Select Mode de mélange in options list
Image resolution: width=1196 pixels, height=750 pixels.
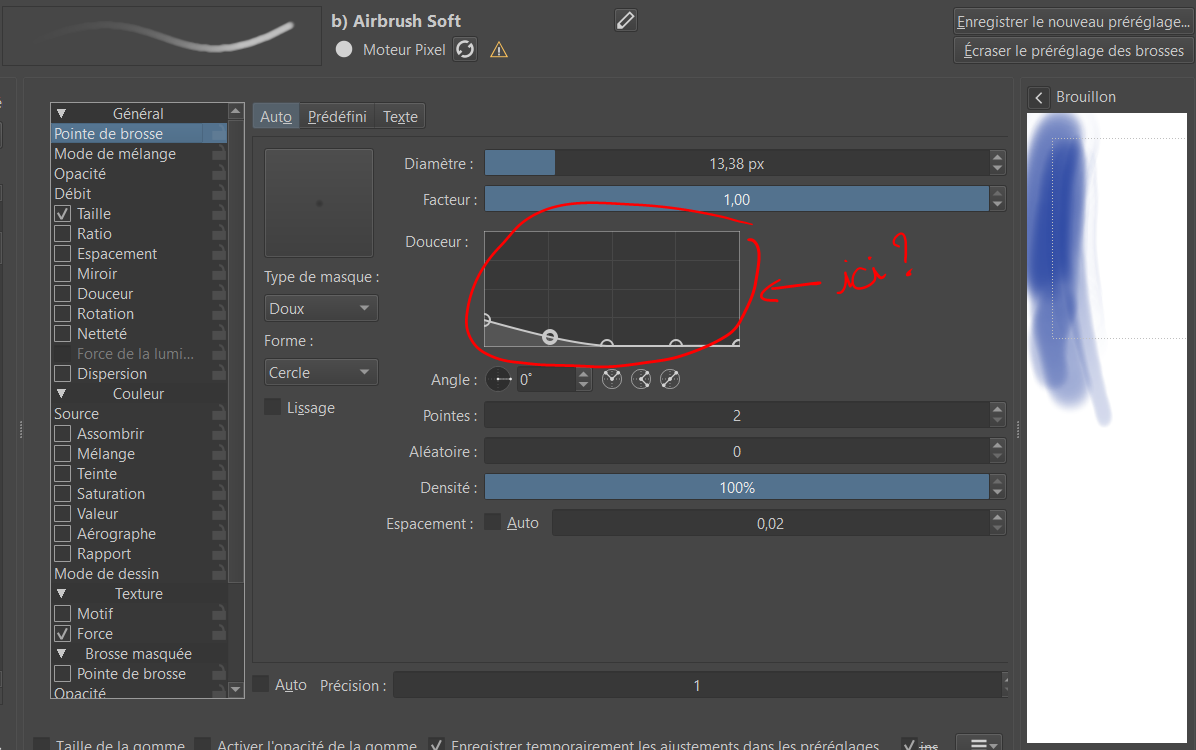click(115, 154)
